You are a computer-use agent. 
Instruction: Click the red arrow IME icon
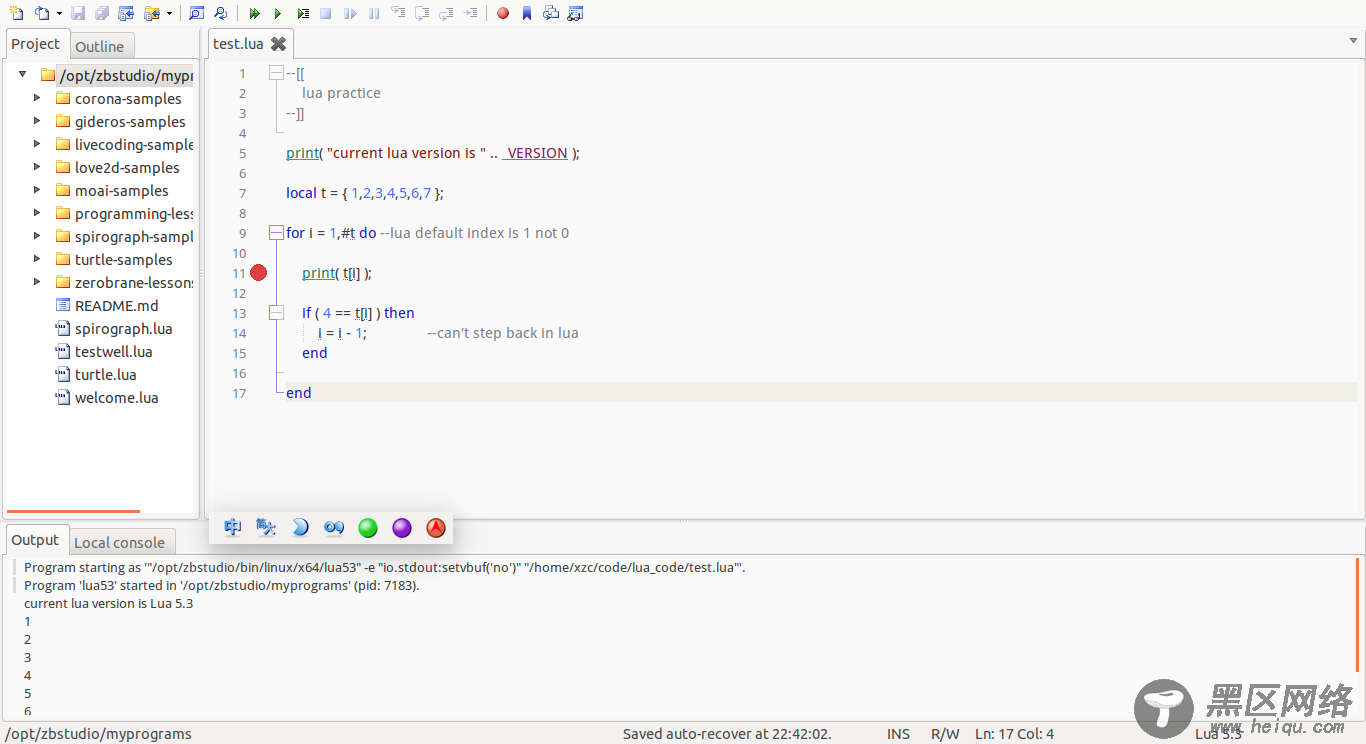(436, 528)
